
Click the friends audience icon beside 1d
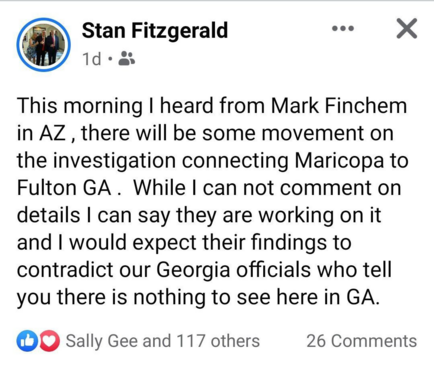tap(127, 59)
